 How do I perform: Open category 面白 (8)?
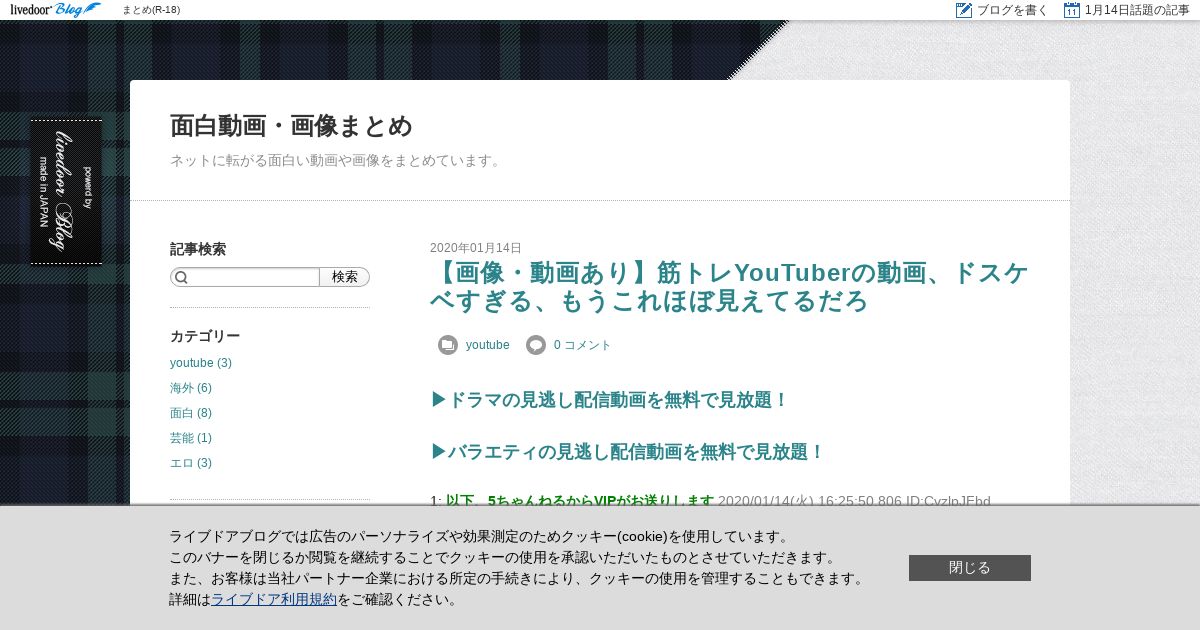tap(191, 413)
